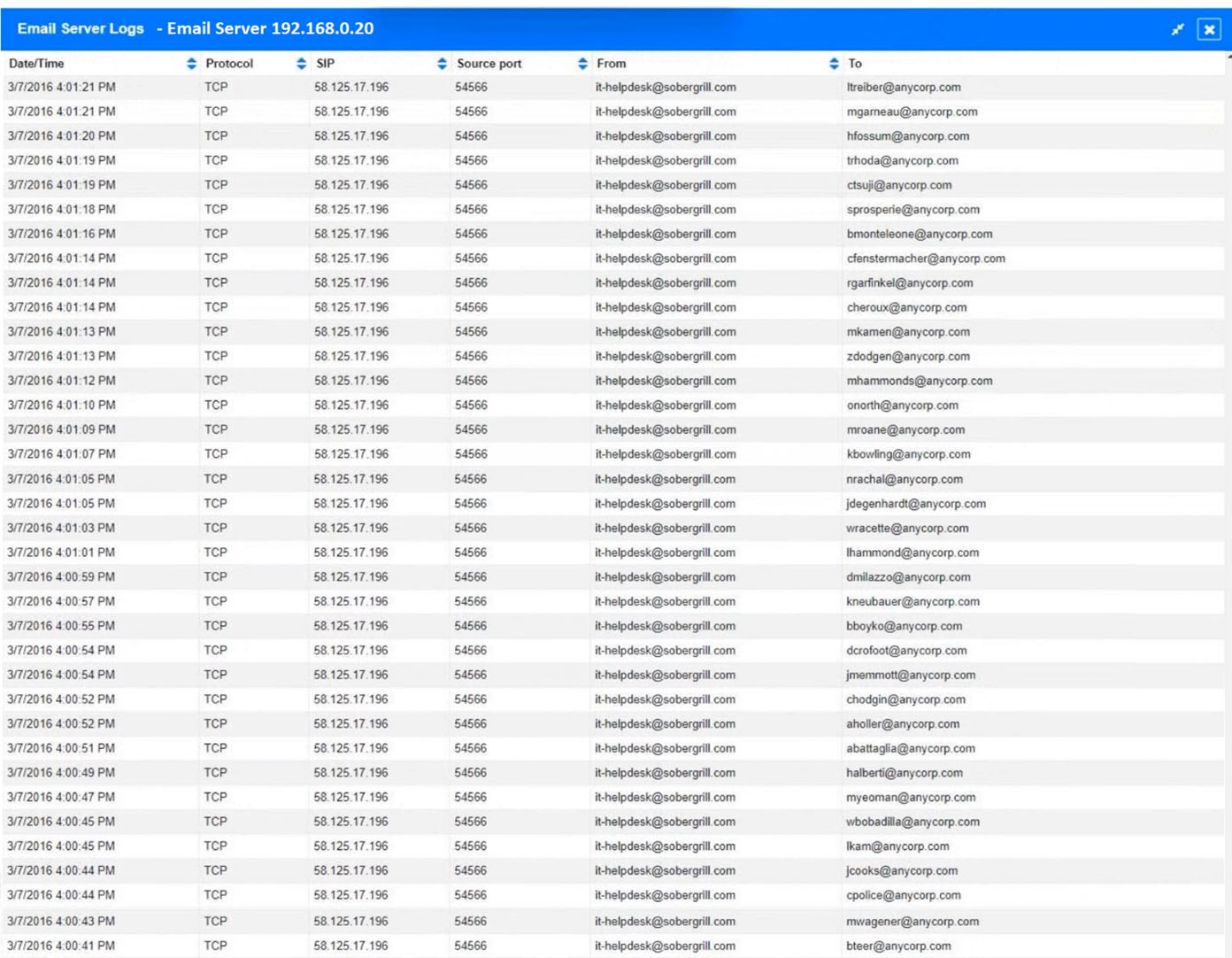1232x958 pixels.
Task: Click timestamp 3/7/2016 4:01:09 PM
Action: (62, 430)
